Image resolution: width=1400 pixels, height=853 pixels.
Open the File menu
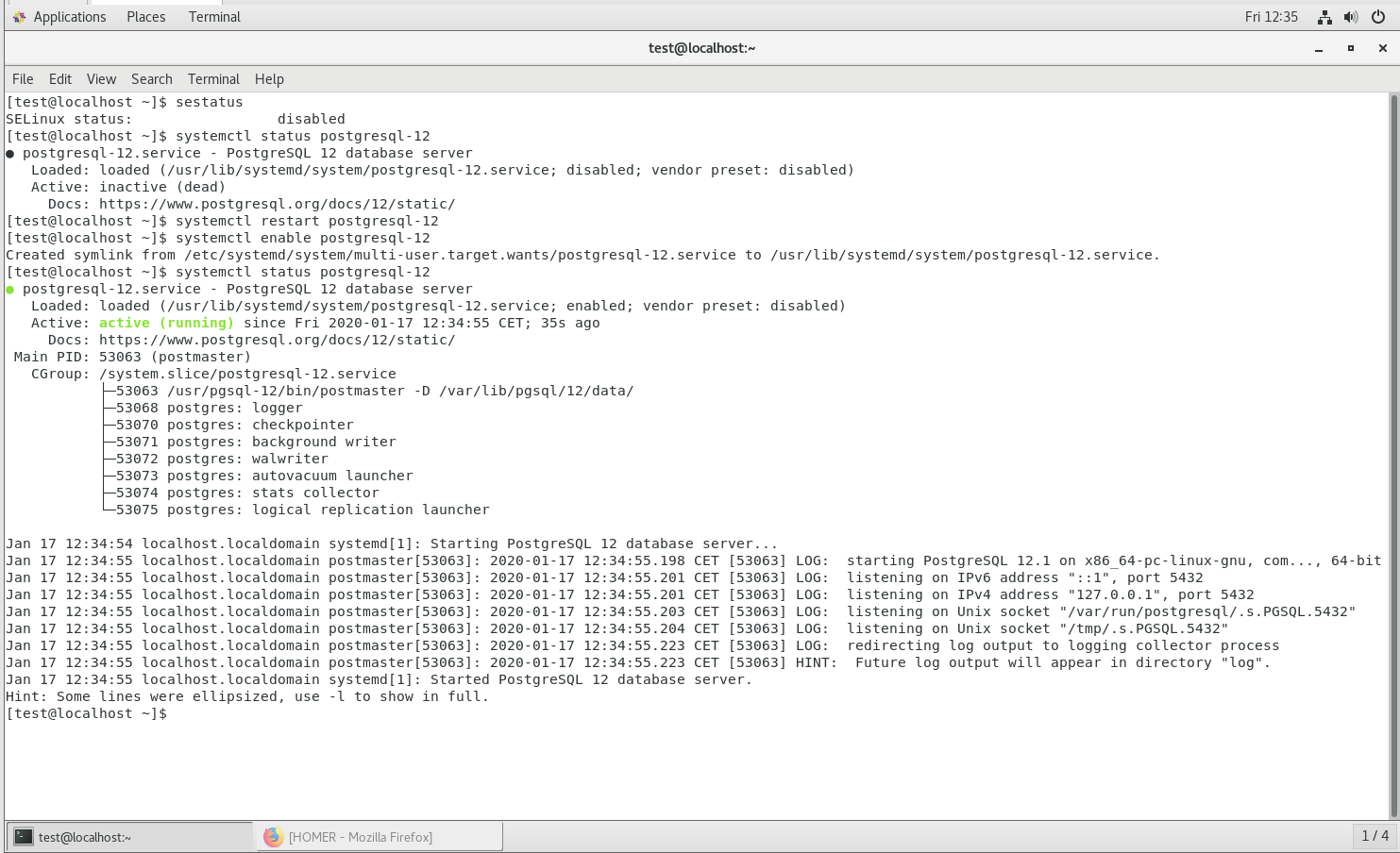point(22,79)
